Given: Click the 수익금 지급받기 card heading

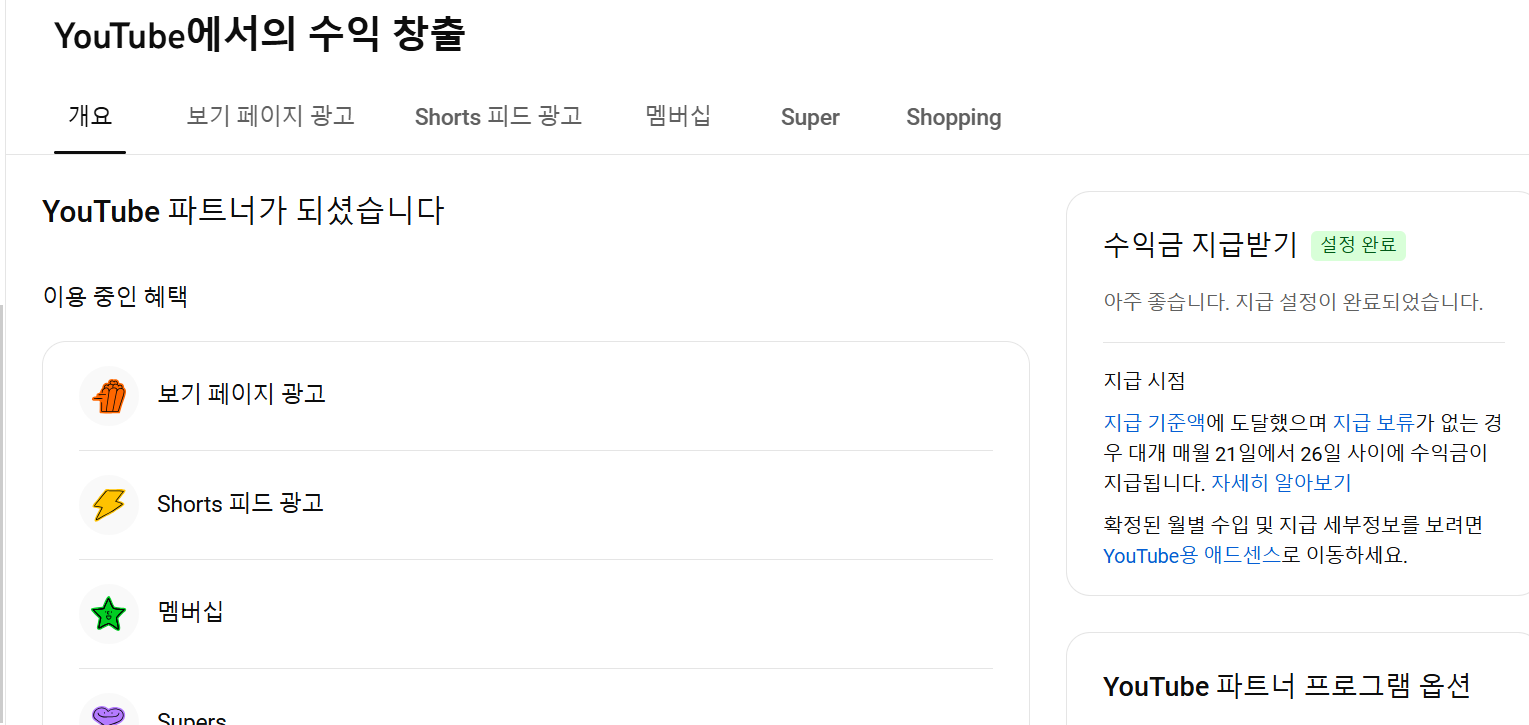Looking at the screenshot, I should pyautogui.click(x=1200, y=245).
